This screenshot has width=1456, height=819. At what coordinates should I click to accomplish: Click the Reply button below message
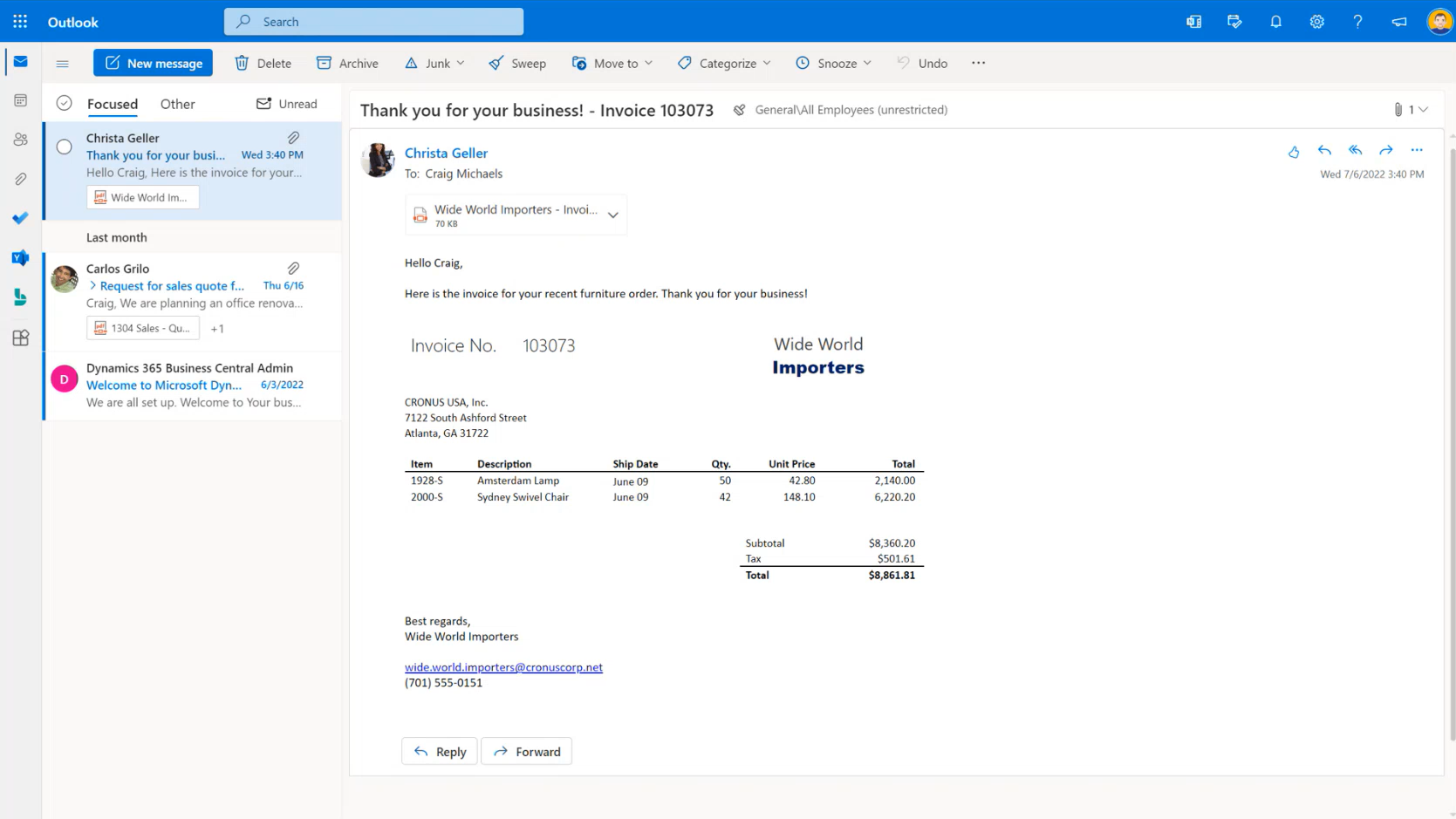tap(440, 752)
